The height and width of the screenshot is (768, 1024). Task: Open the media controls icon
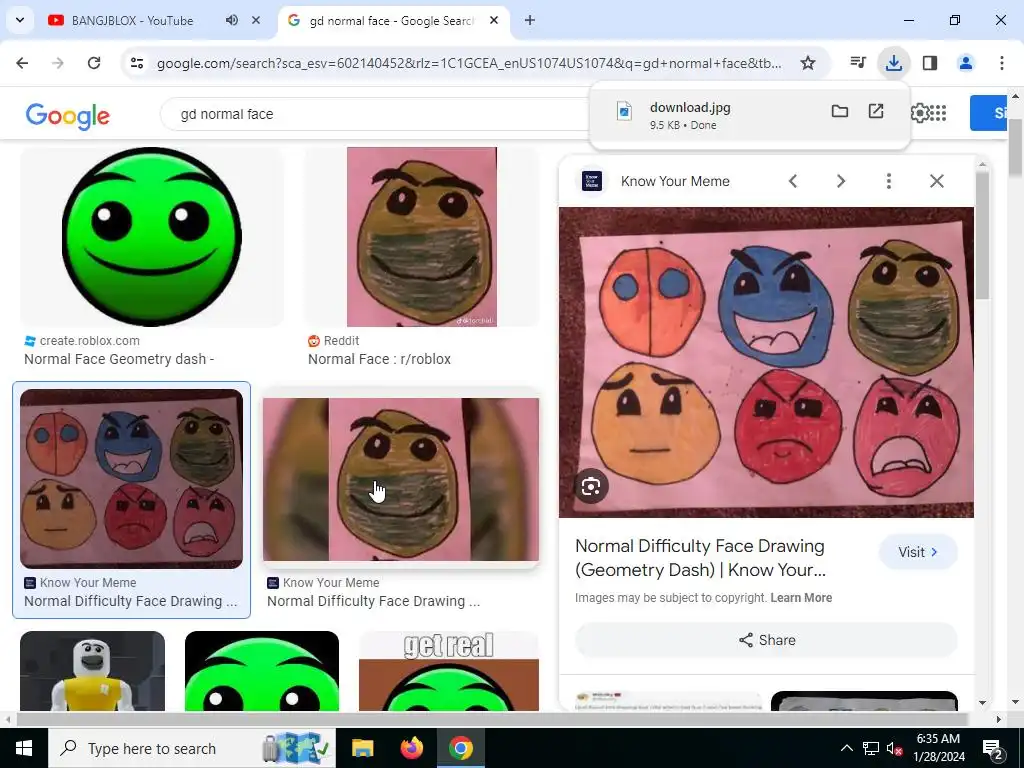[x=858, y=63]
